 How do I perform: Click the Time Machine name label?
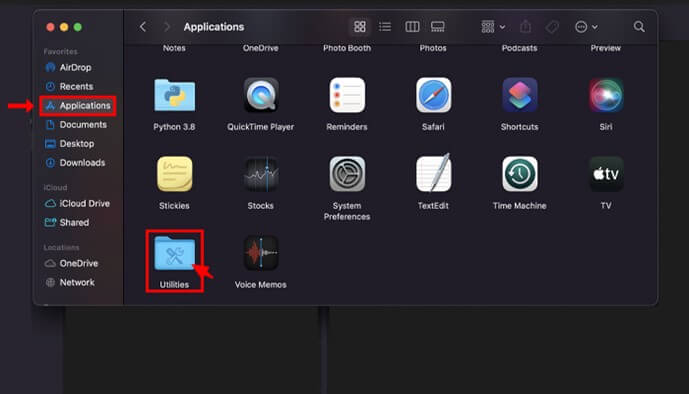pyautogui.click(x=519, y=206)
